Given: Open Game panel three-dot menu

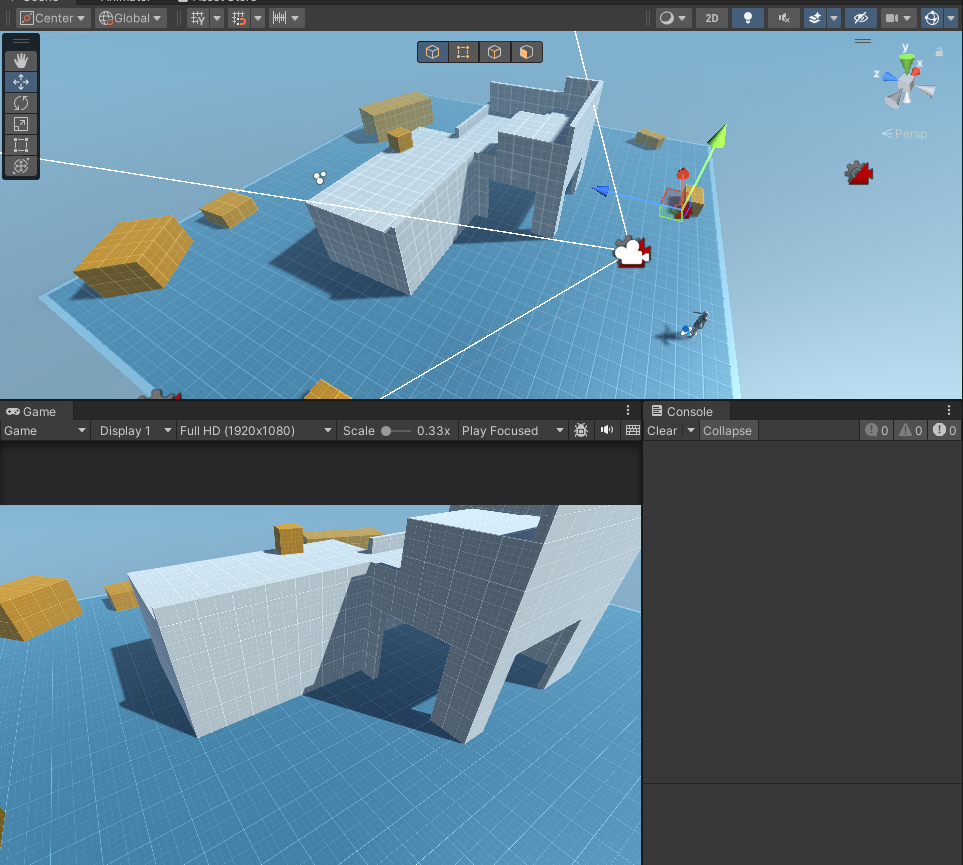Looking at the screenshot, I should (x=628, y=410).
